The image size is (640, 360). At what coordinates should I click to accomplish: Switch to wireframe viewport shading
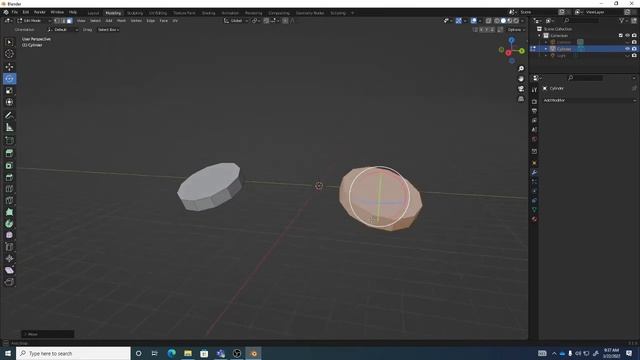point(497,20)
